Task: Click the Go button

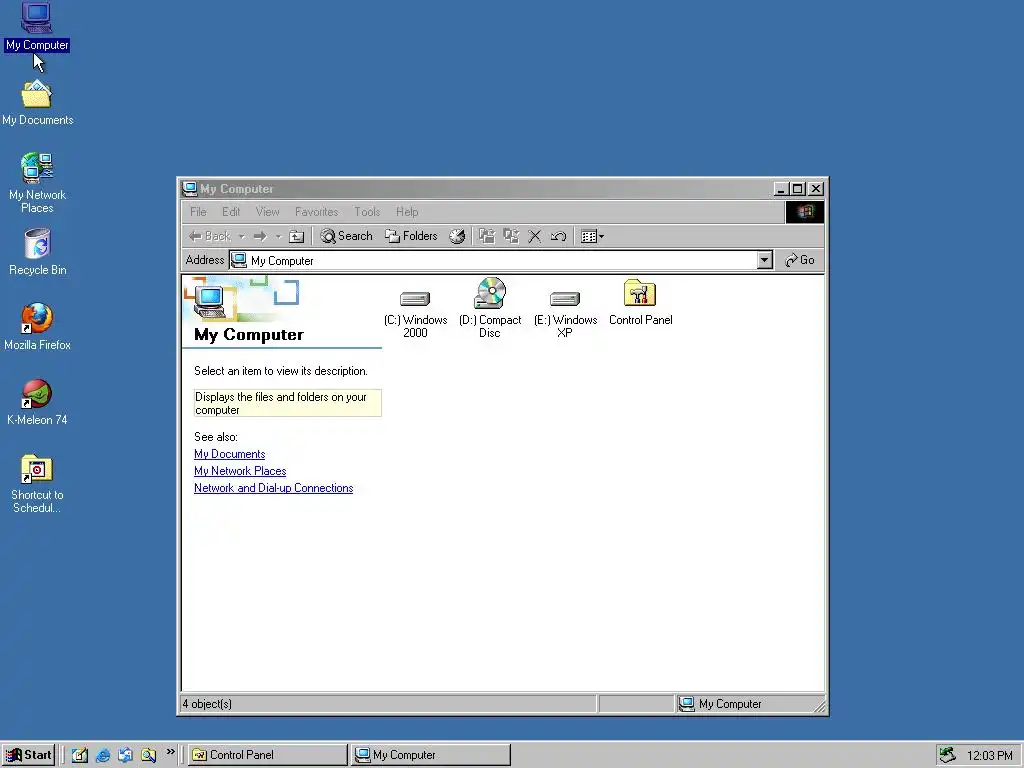Action: [x=800, y=261]
